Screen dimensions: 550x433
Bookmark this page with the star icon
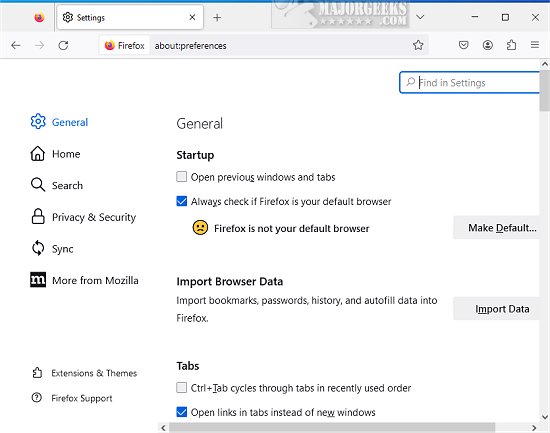(x=418, y=45)
